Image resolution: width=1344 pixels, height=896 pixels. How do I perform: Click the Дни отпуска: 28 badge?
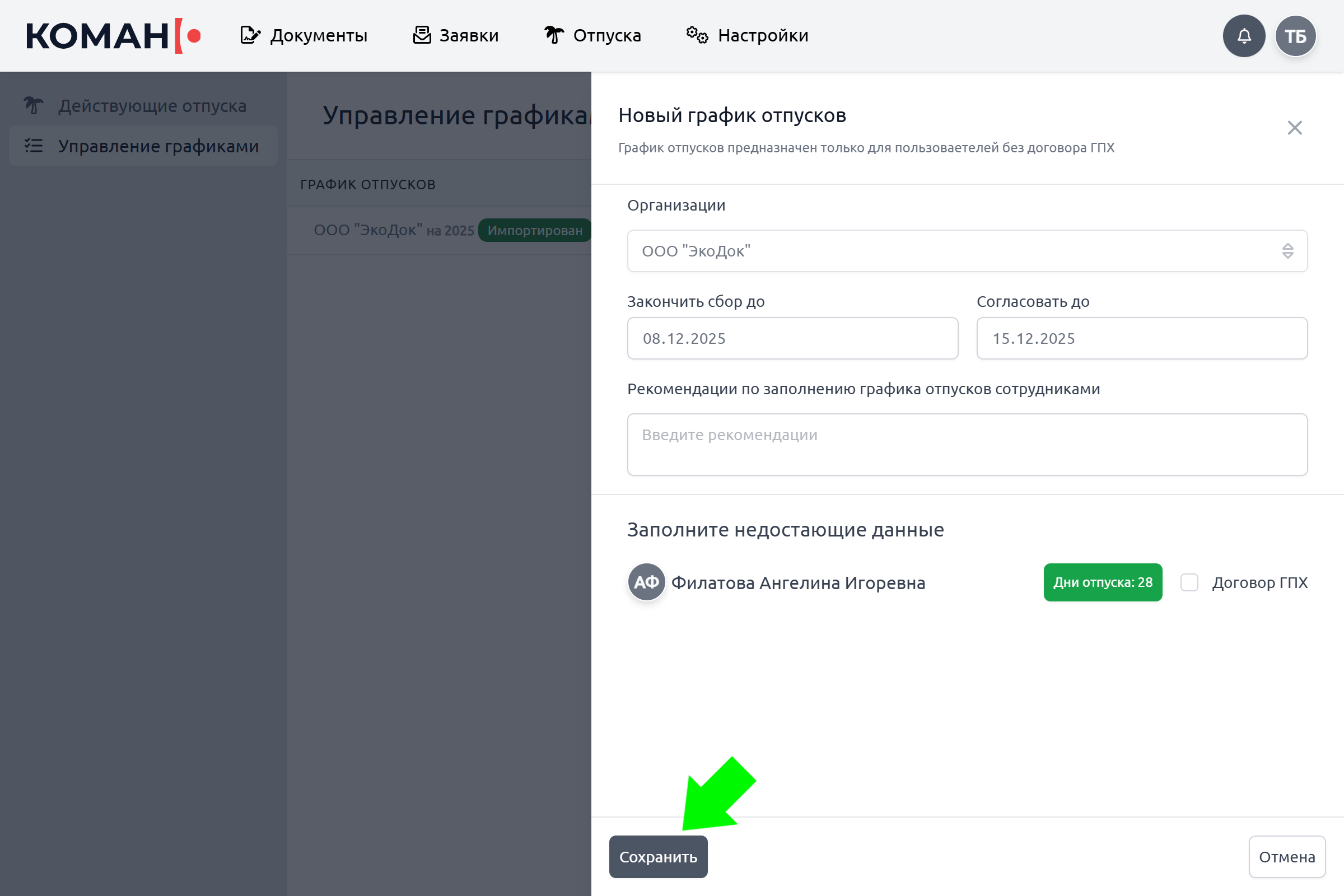point(1103,582)
